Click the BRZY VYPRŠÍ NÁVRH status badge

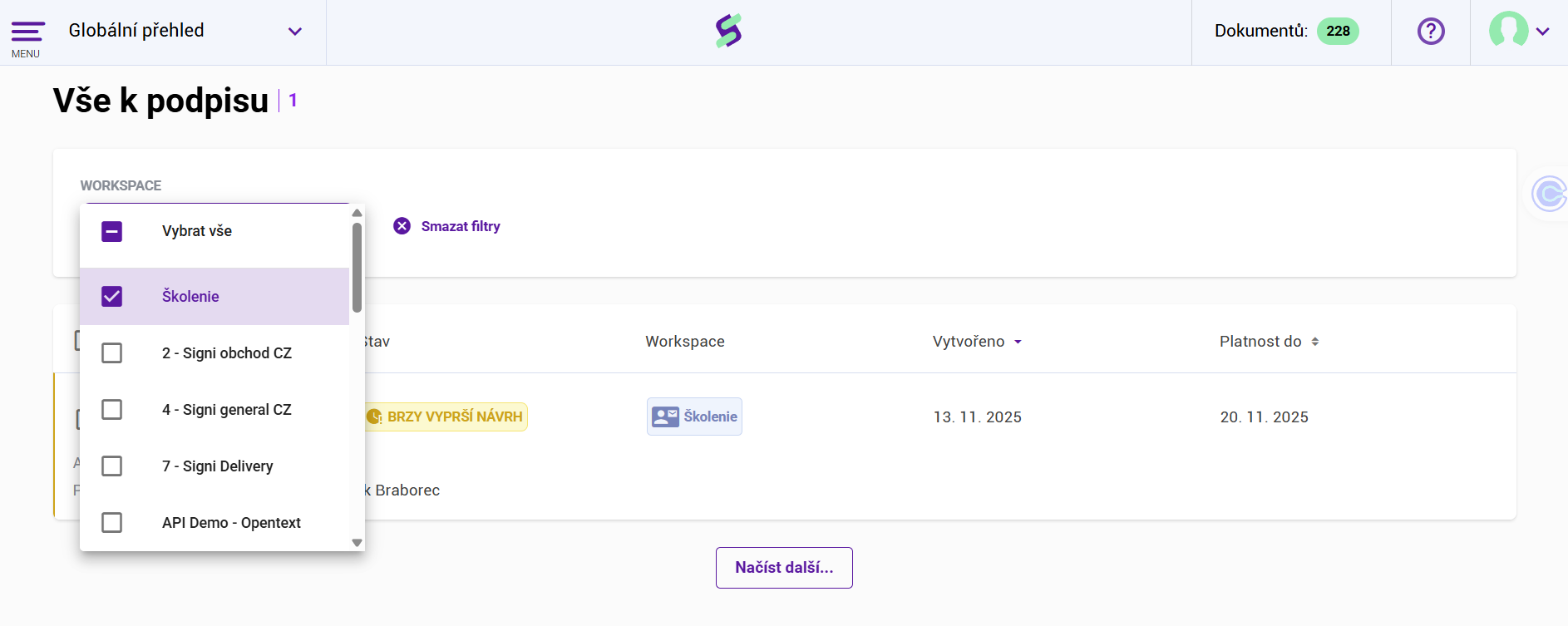446,417
